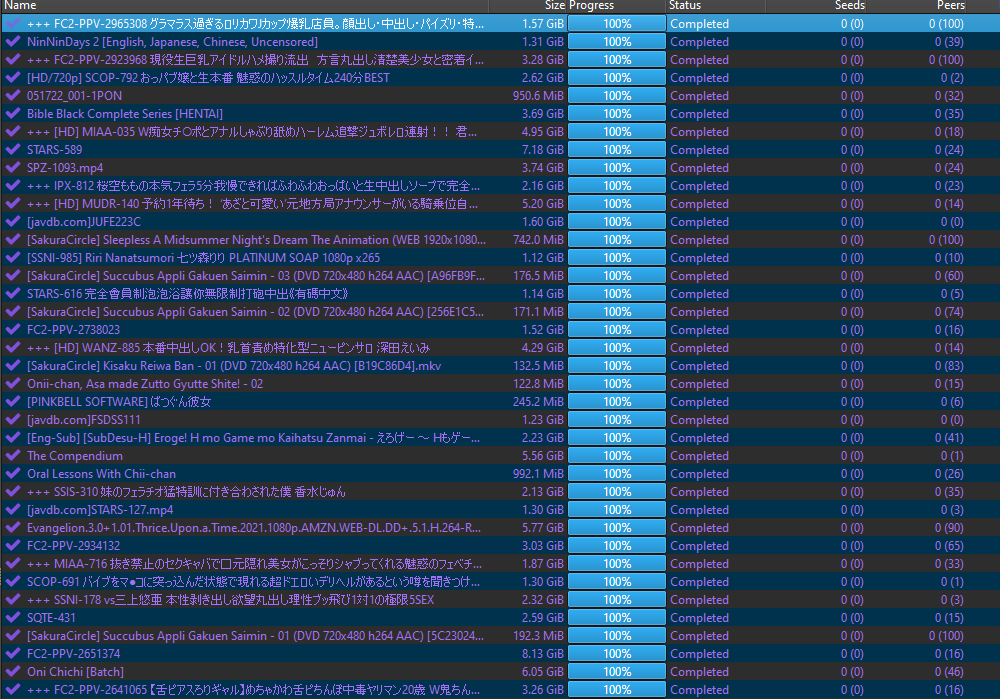The height and width of the screenshot is (699, 1000).
Task: Select the 051722_001-1PON torrent name
Action: point(74,96)
